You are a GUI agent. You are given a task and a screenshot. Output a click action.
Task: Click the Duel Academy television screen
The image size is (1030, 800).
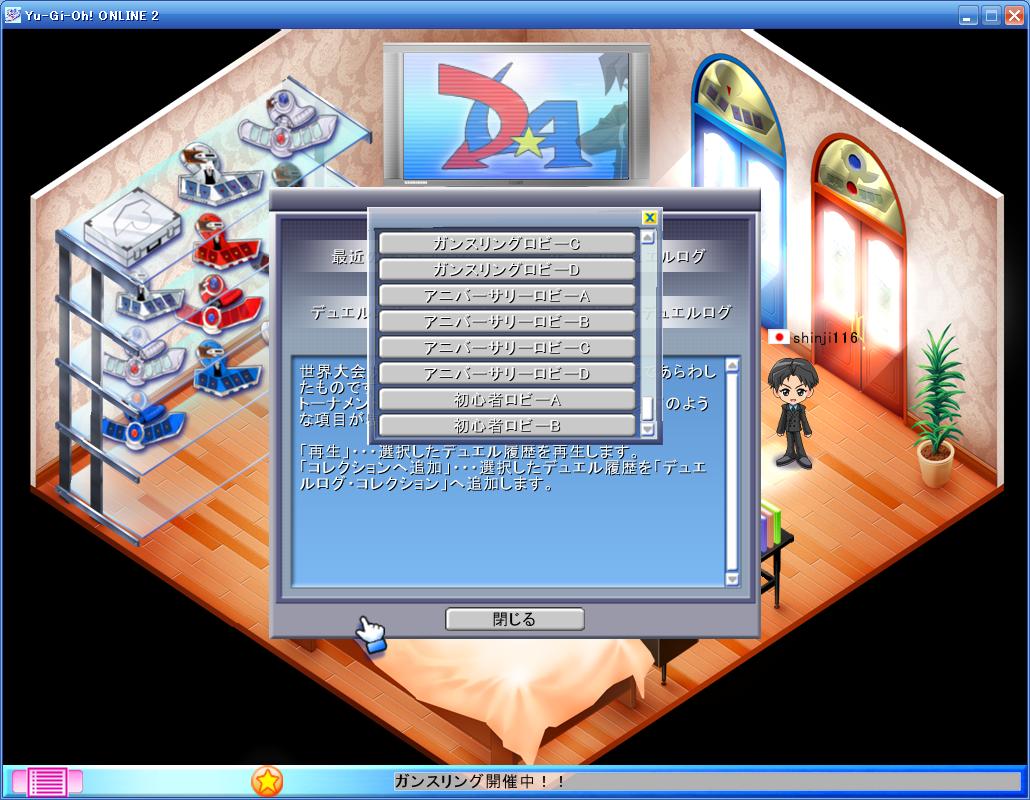click(x=516, y=116)
